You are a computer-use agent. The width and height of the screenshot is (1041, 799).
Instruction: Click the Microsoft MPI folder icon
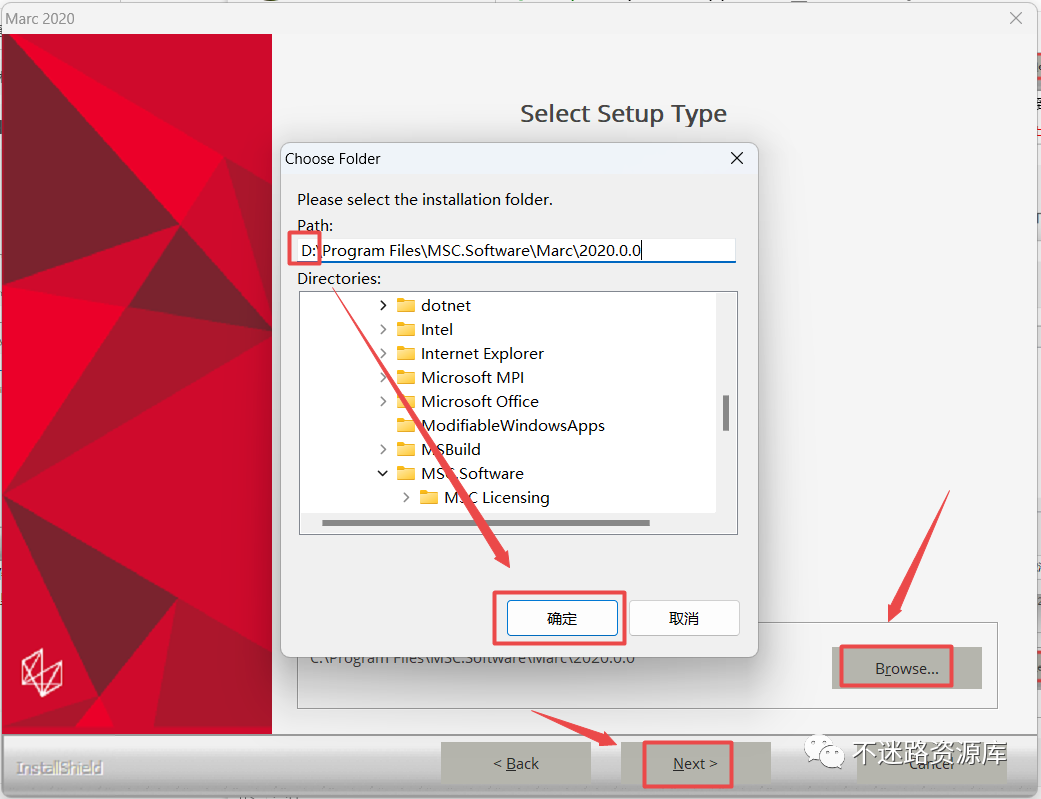[406, 377]
